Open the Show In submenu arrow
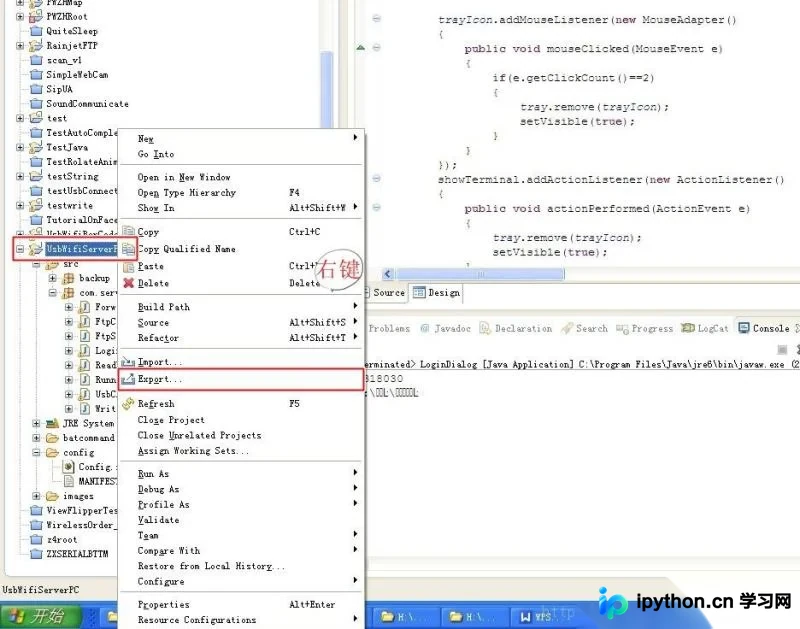The width and height of the screenshot is (800, 629). click(x=355, y=207)
